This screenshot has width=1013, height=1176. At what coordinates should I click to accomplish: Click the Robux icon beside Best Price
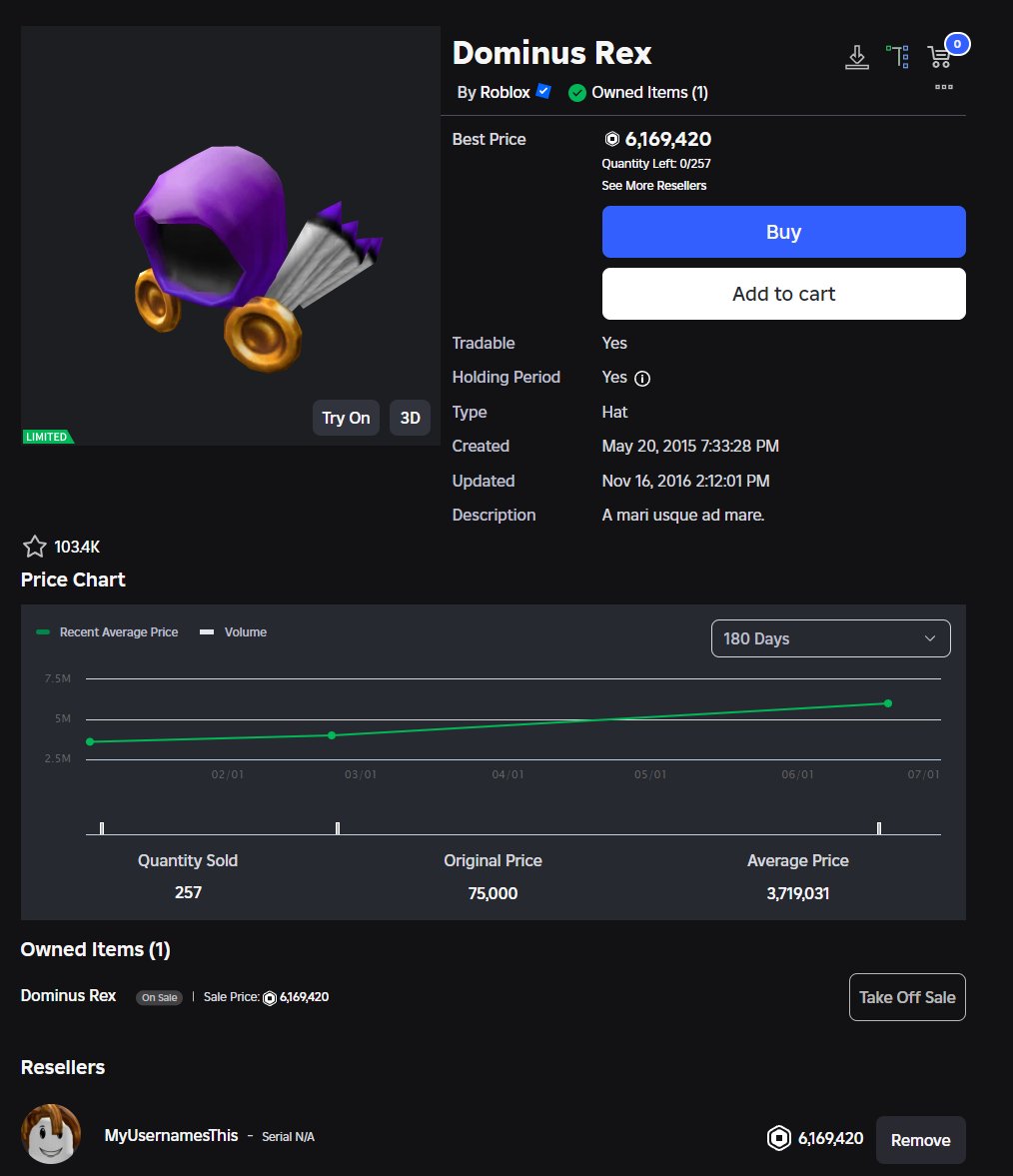pos(611,139)
